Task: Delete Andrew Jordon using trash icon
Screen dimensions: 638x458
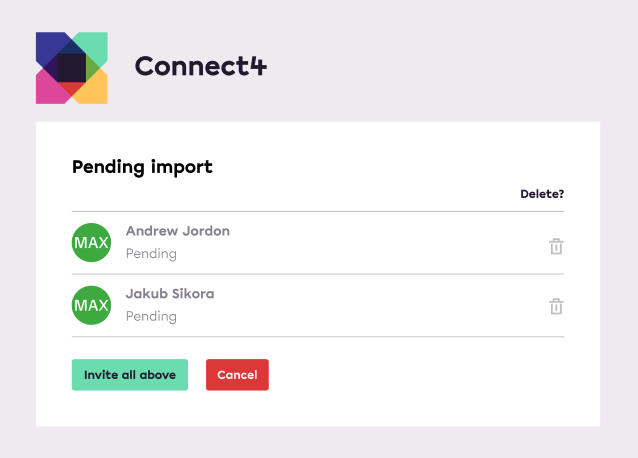Action: click(556, 246)
